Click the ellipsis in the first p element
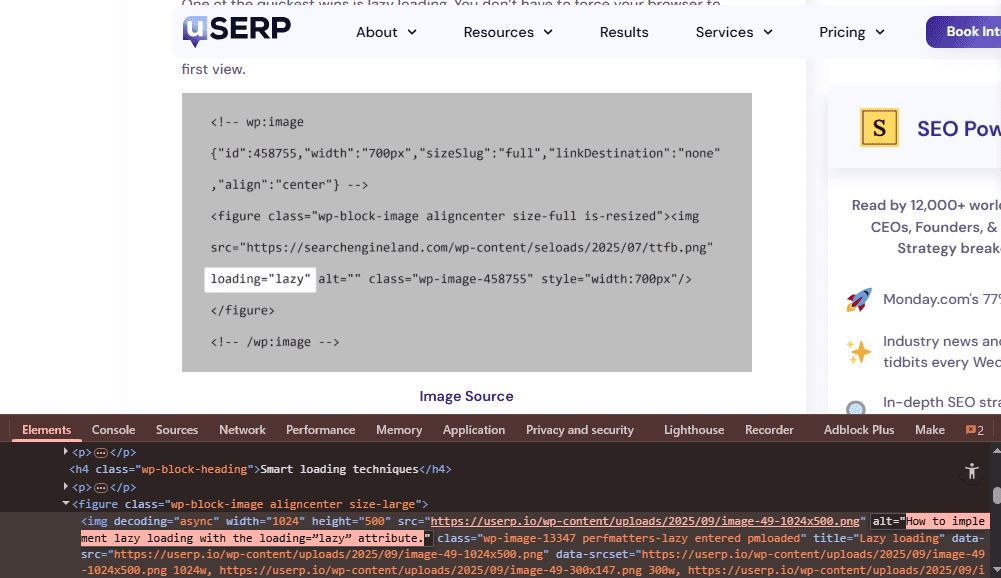 tap(101, 453)
